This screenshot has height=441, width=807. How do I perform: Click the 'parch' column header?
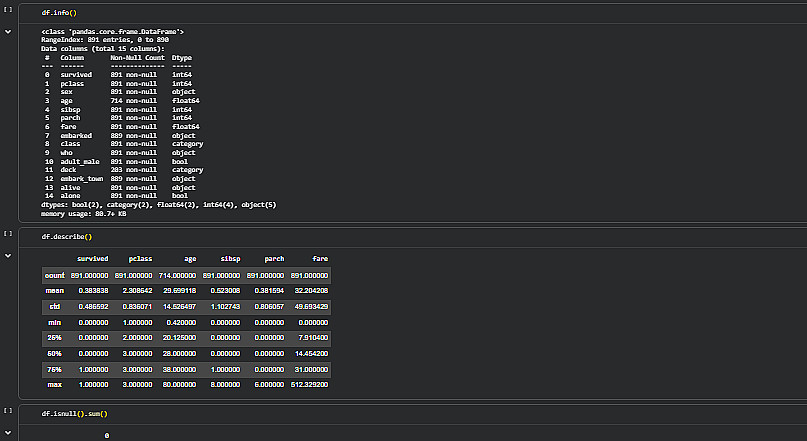point(274,259)
